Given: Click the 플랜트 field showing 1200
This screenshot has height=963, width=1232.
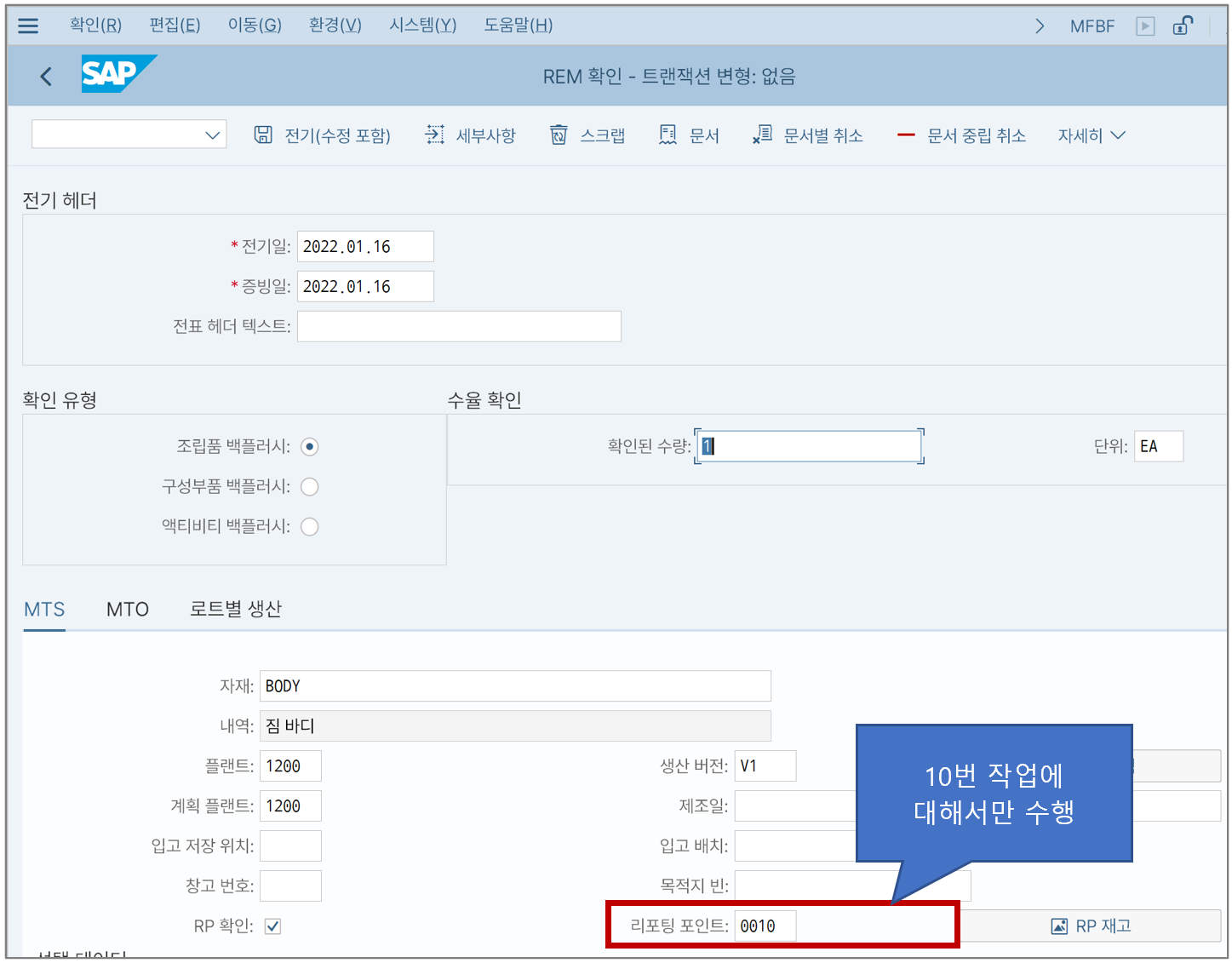Looking at the screenshot, I should click(290, 765).
